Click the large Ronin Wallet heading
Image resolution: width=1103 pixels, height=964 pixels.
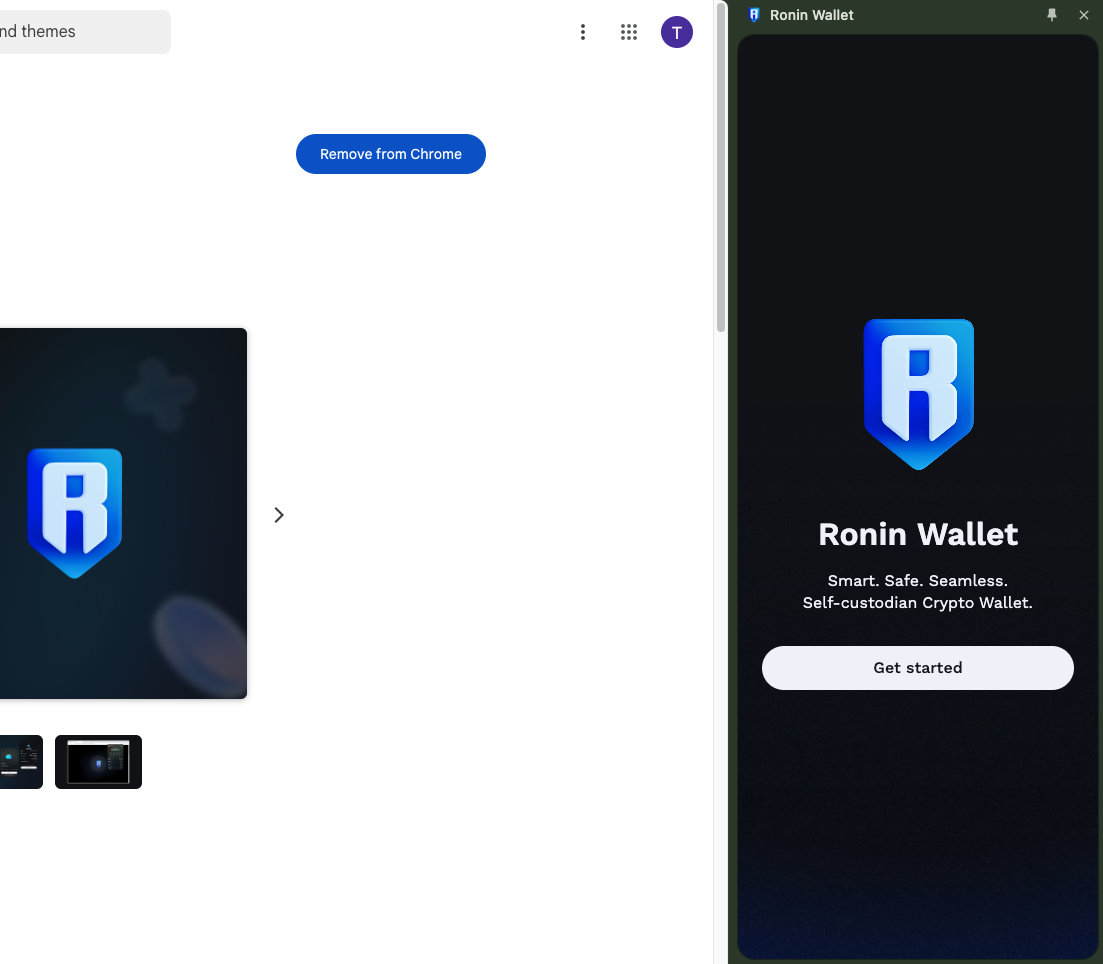918,534
